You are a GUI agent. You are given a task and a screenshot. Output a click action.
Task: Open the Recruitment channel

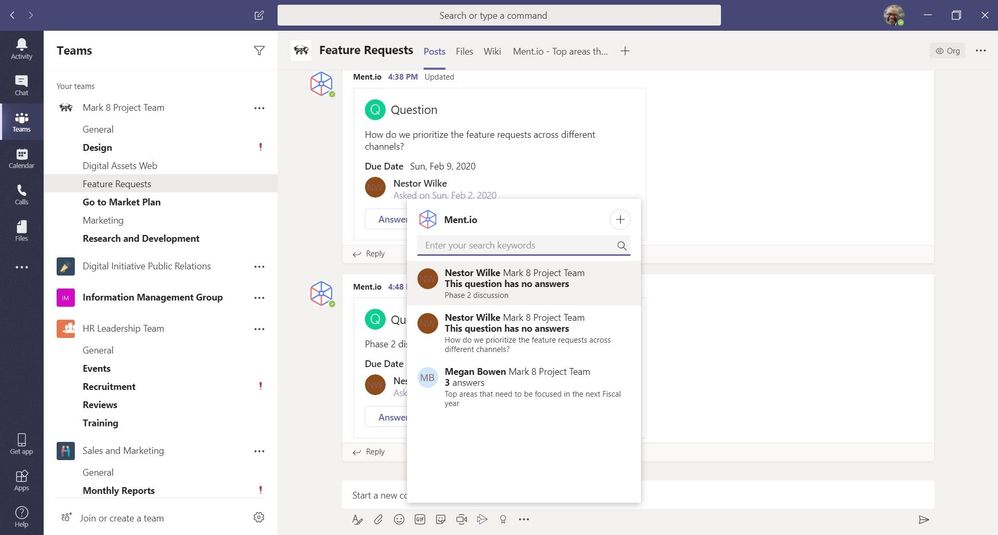pyautogui.click(x=109, y=387)
